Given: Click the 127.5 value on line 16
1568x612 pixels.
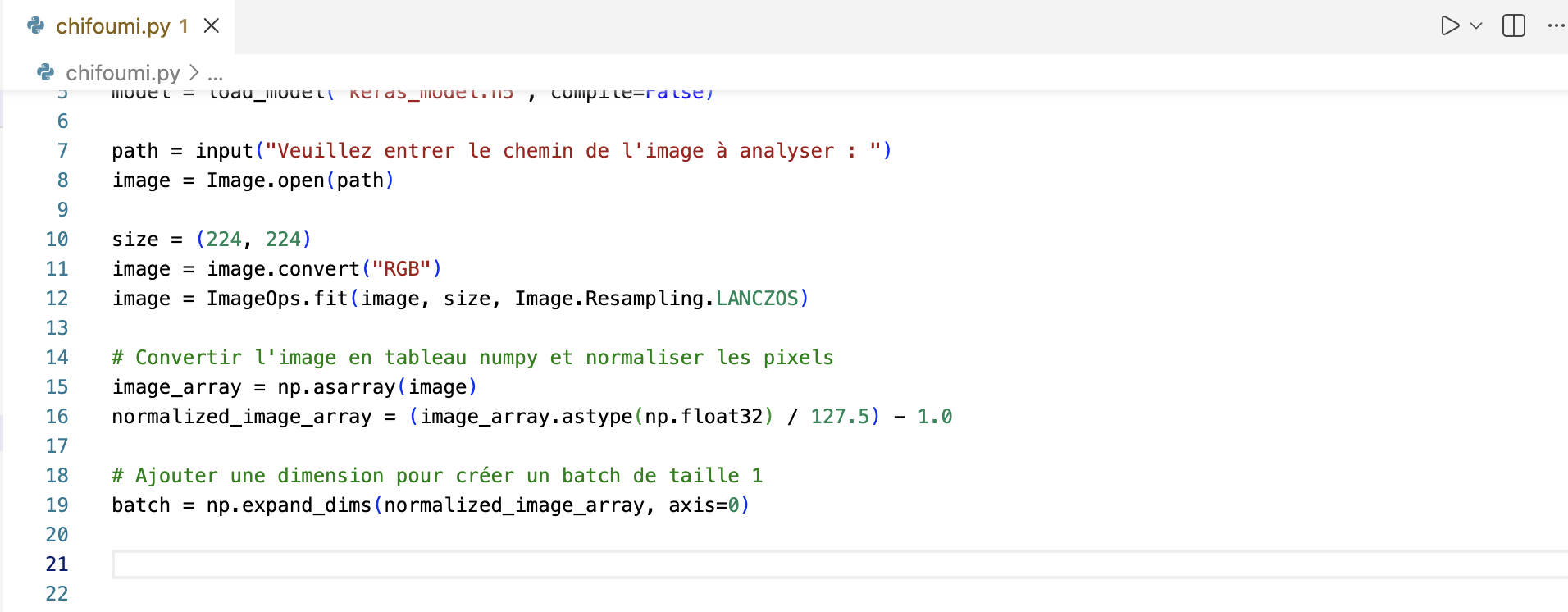Looking at the screenshot, I should pos(840,417).
